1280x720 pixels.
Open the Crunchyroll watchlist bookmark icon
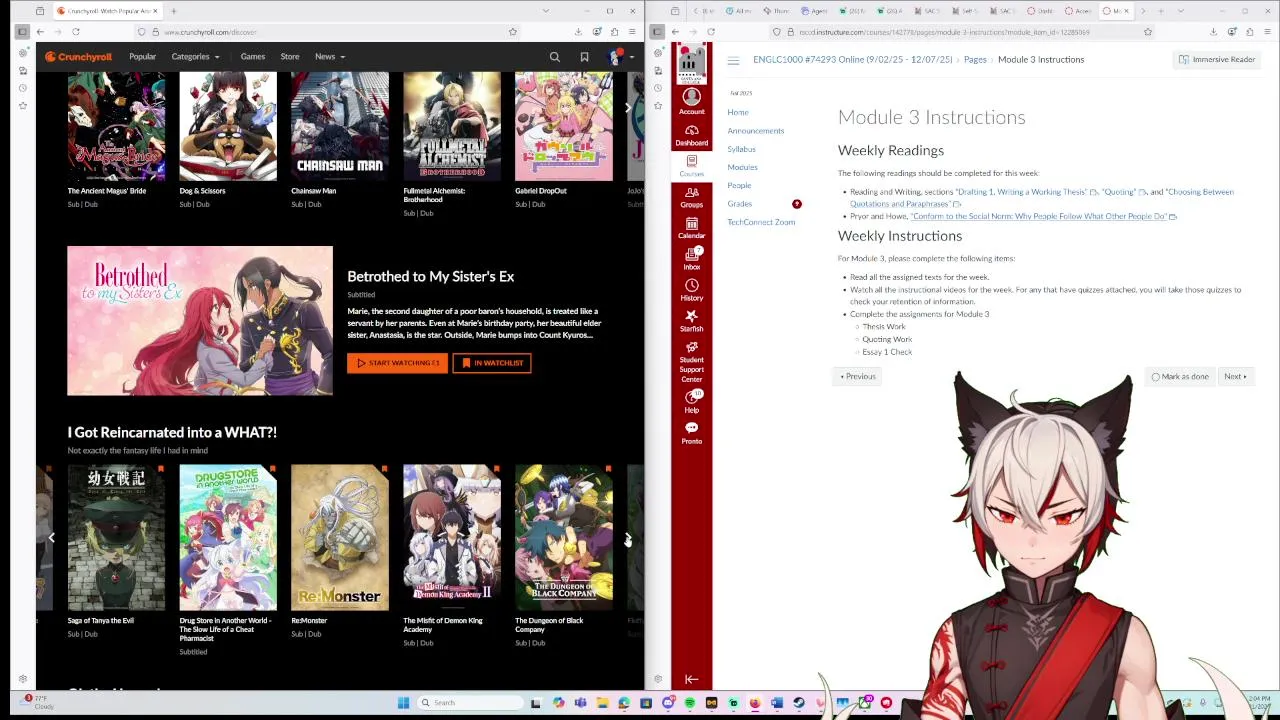pyautogui.click(x=584, y=57)
